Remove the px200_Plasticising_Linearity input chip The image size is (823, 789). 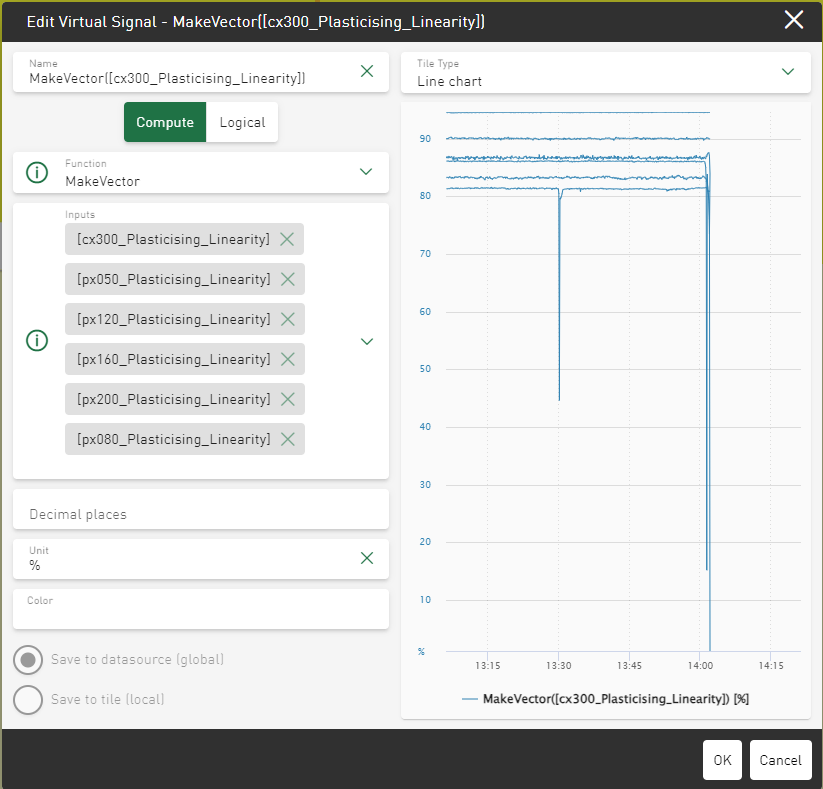coord(288,399)
